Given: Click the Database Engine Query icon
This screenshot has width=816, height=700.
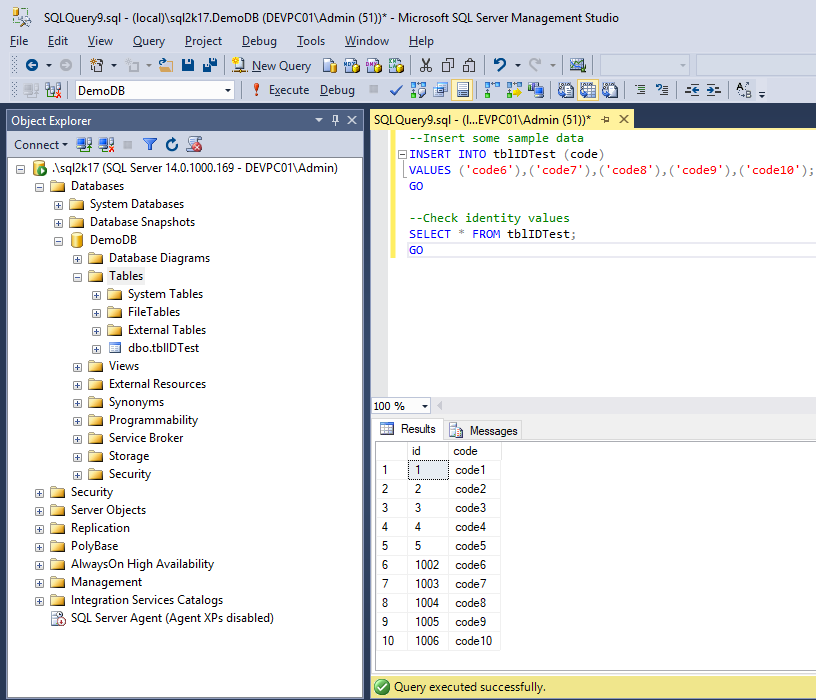Looking at the screenshot, I should (329, 66).
